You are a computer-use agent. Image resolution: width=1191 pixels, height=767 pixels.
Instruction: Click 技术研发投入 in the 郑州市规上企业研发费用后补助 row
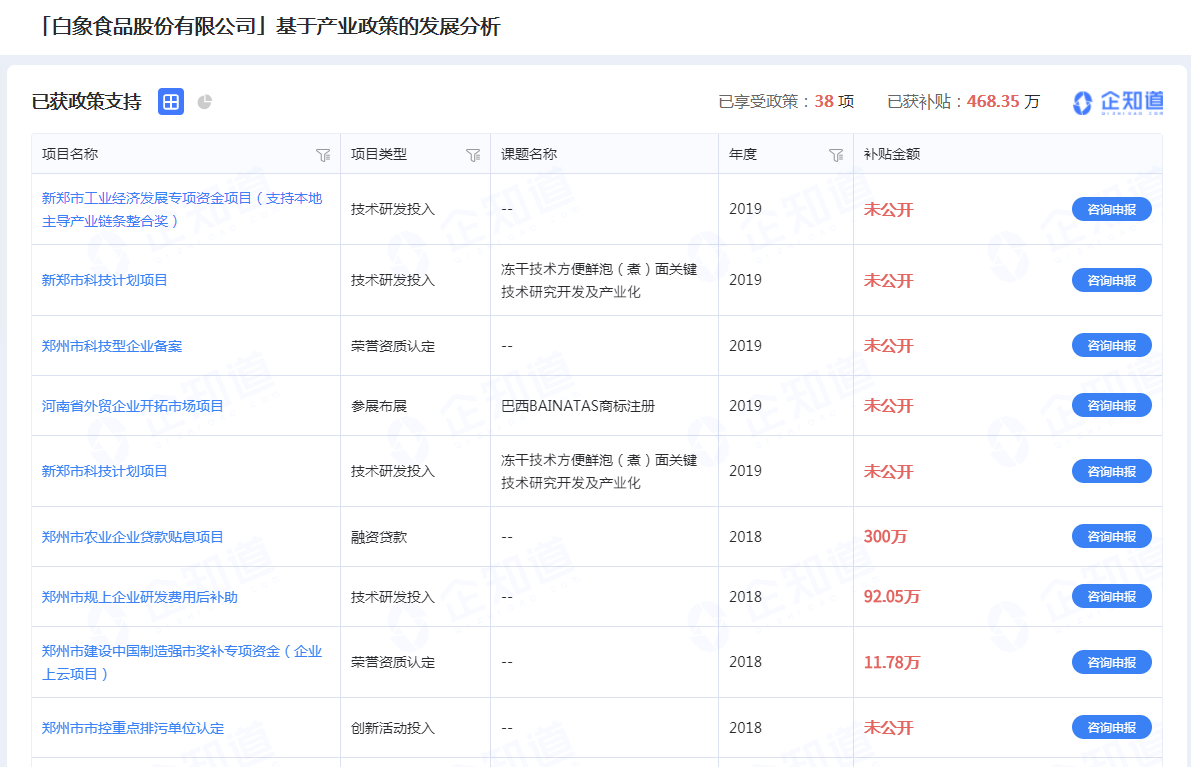(x=393, y=598)
